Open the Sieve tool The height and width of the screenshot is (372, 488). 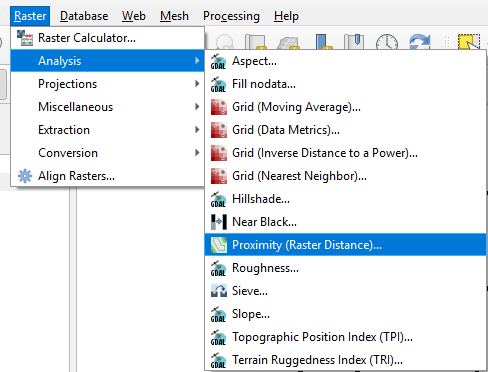(345, 291)
